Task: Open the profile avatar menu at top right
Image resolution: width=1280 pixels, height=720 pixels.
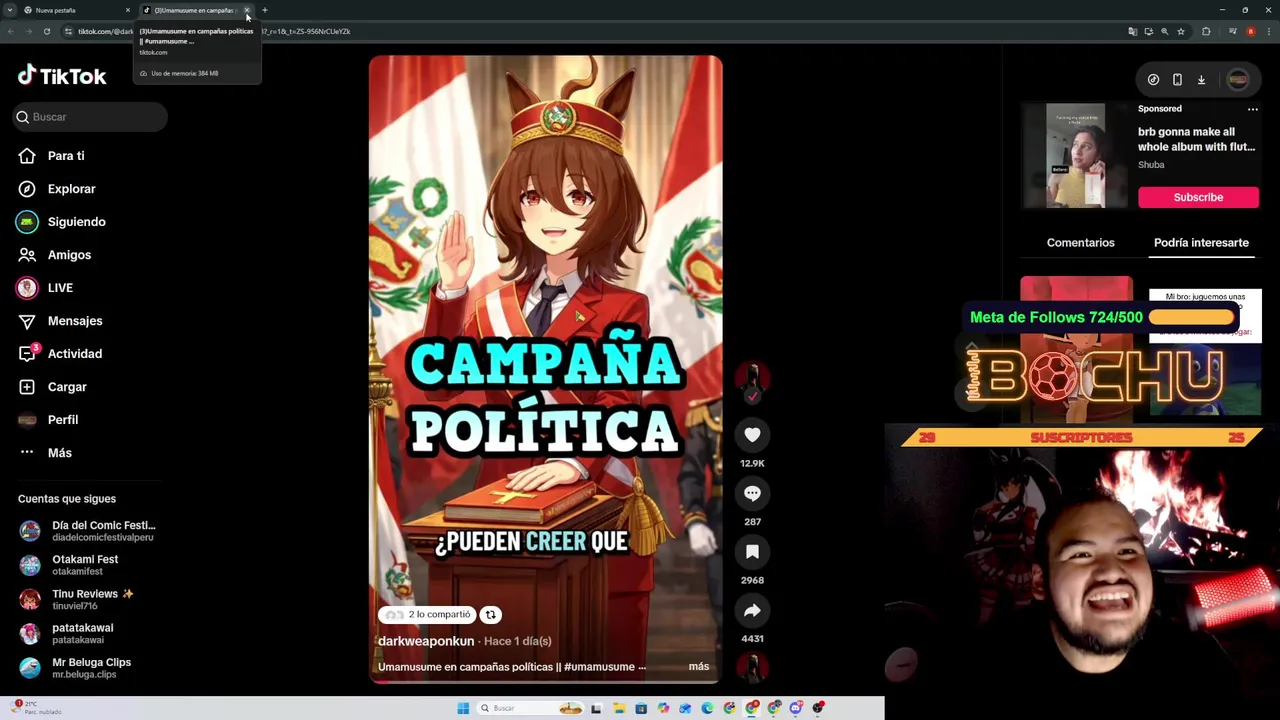Action: (1238, 80)
